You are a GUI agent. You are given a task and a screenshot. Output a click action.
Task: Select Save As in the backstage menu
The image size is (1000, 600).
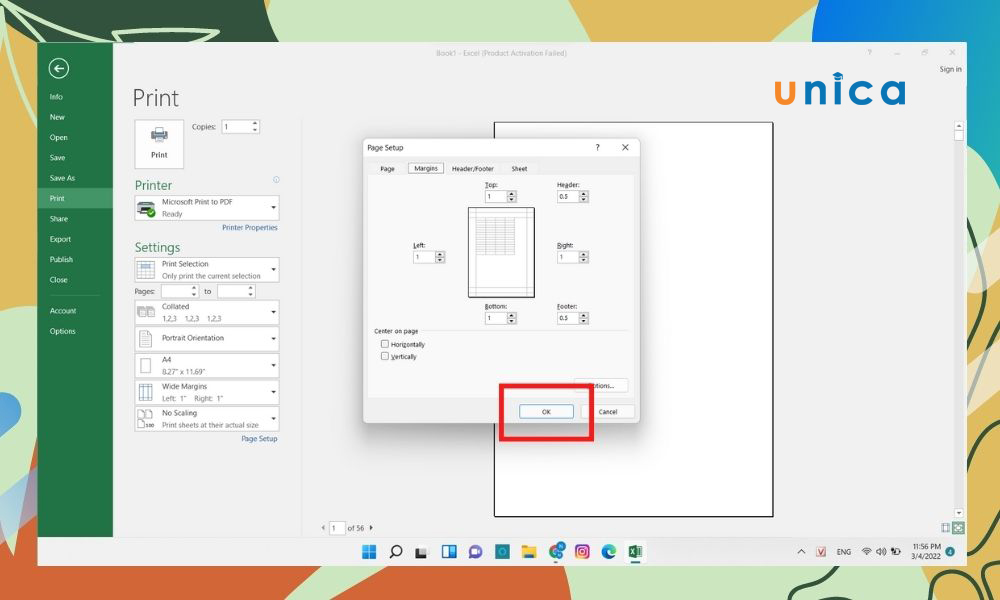point(62,179)
